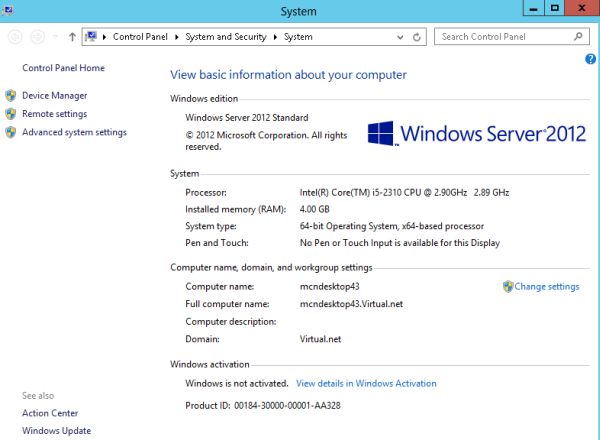This screenshot has height=440, width=600.
Task: Select System and Security breadcrumb
Action: pos(226,37)
